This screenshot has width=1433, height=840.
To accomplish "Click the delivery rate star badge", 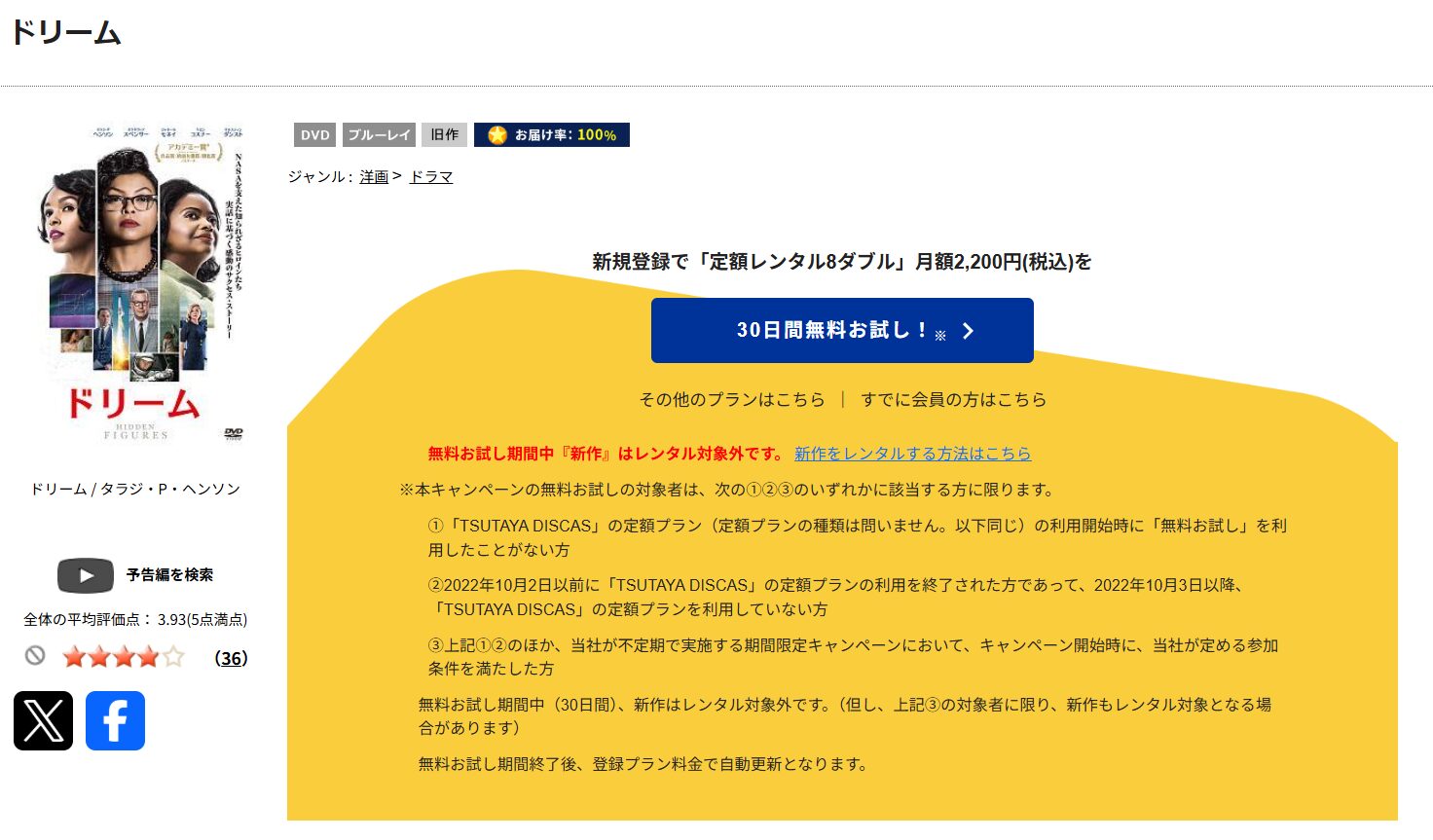I will 497,135.
